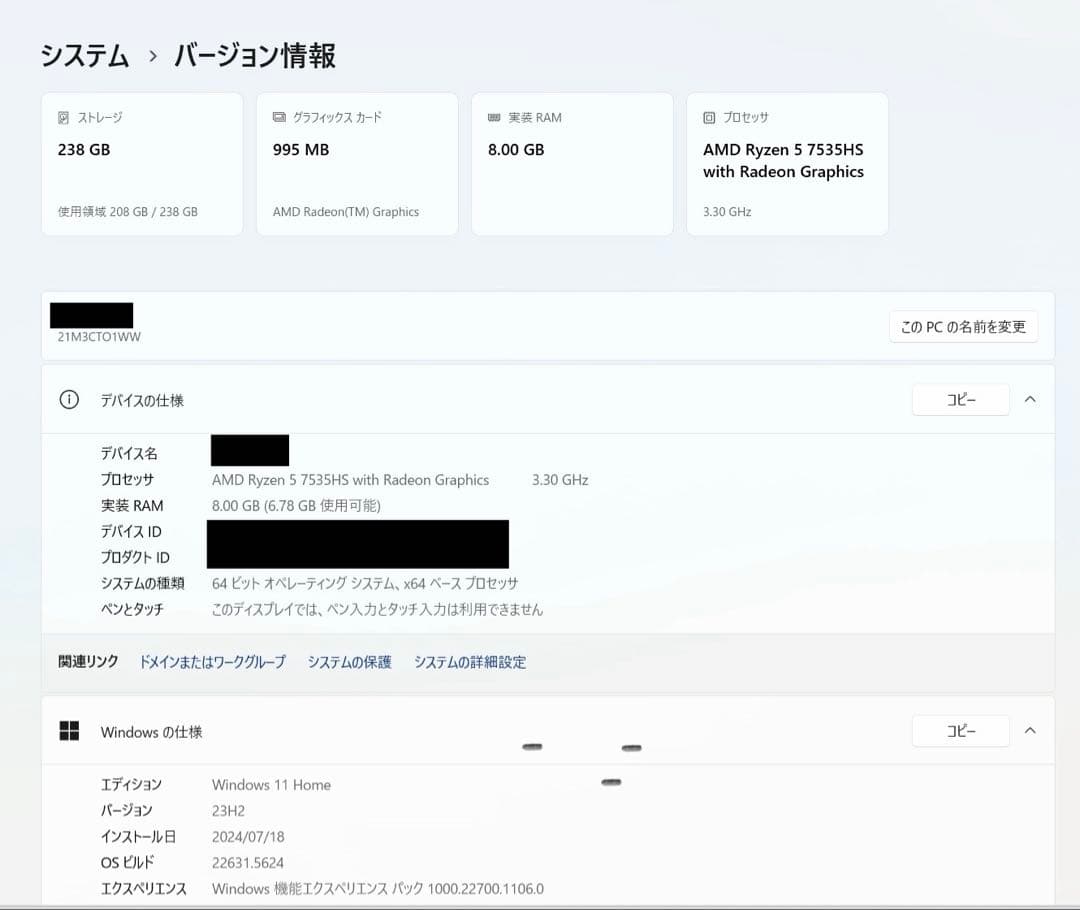
Task: Click the ストレージ card icon
Action: point(64,117)
